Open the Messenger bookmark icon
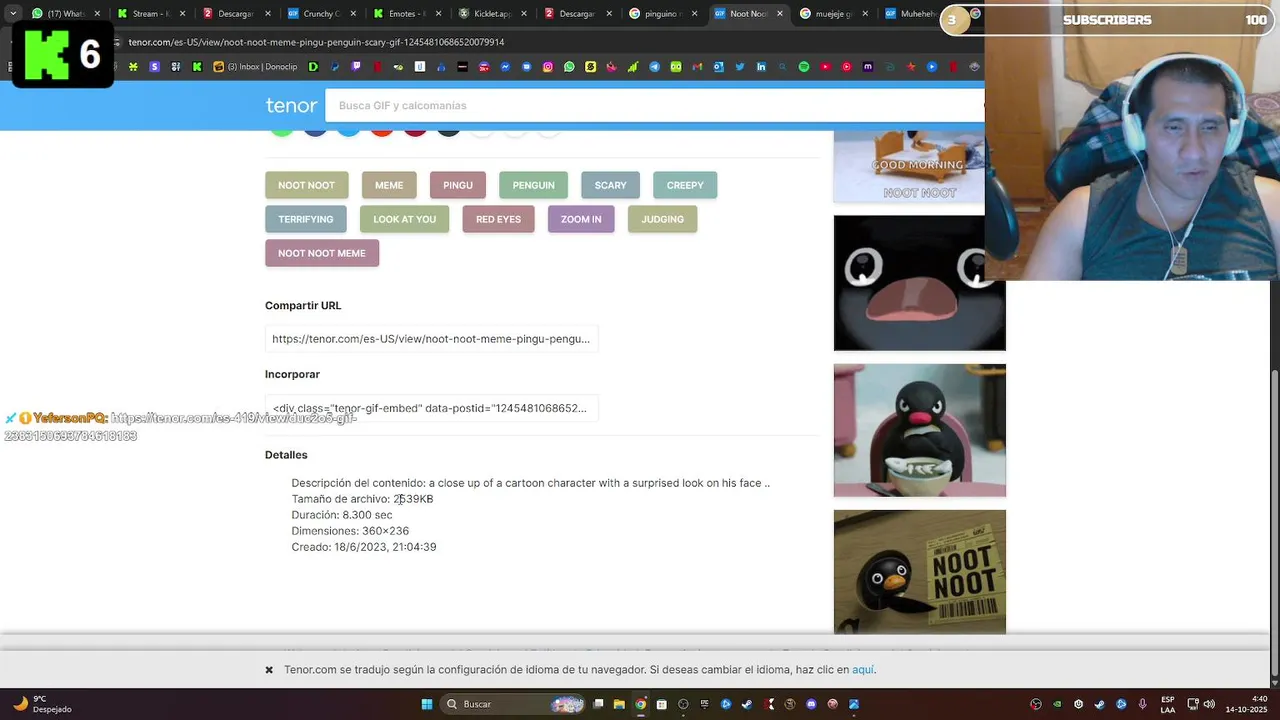 coord(506,67)
